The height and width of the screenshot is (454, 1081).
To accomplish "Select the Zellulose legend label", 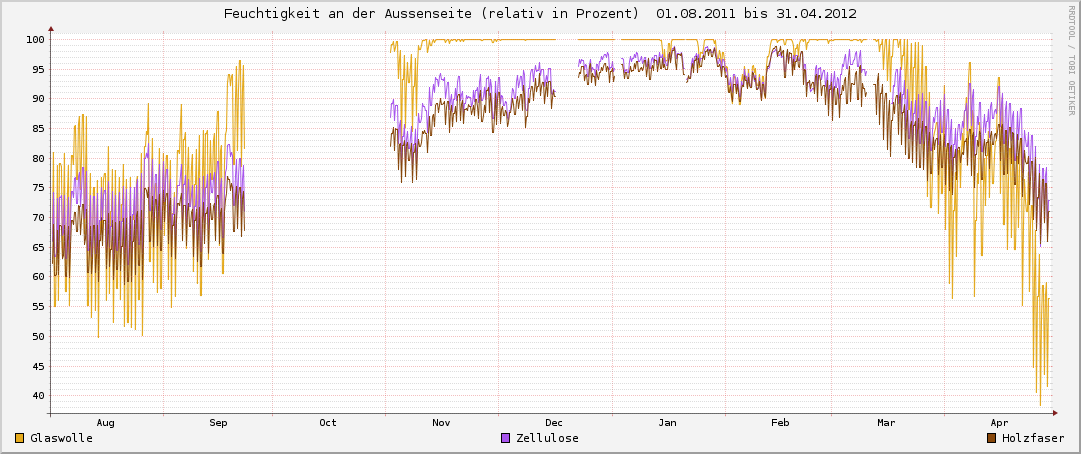I will tap(547, 438).
